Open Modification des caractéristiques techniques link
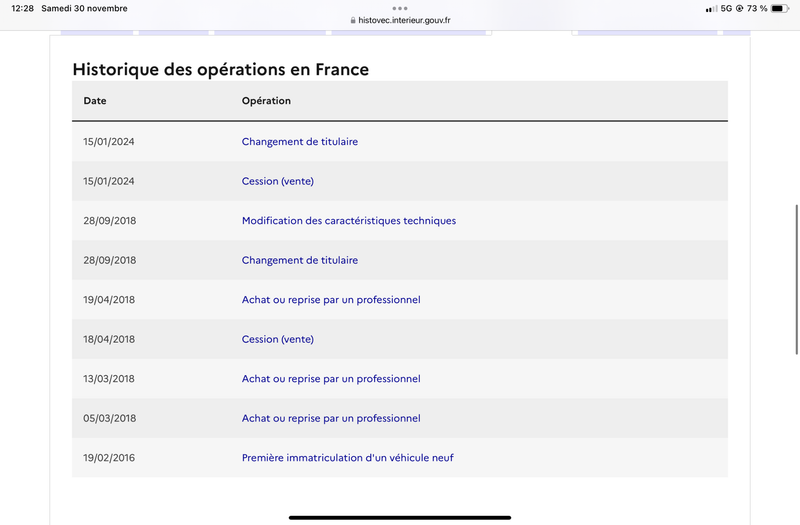 [349, 220]
